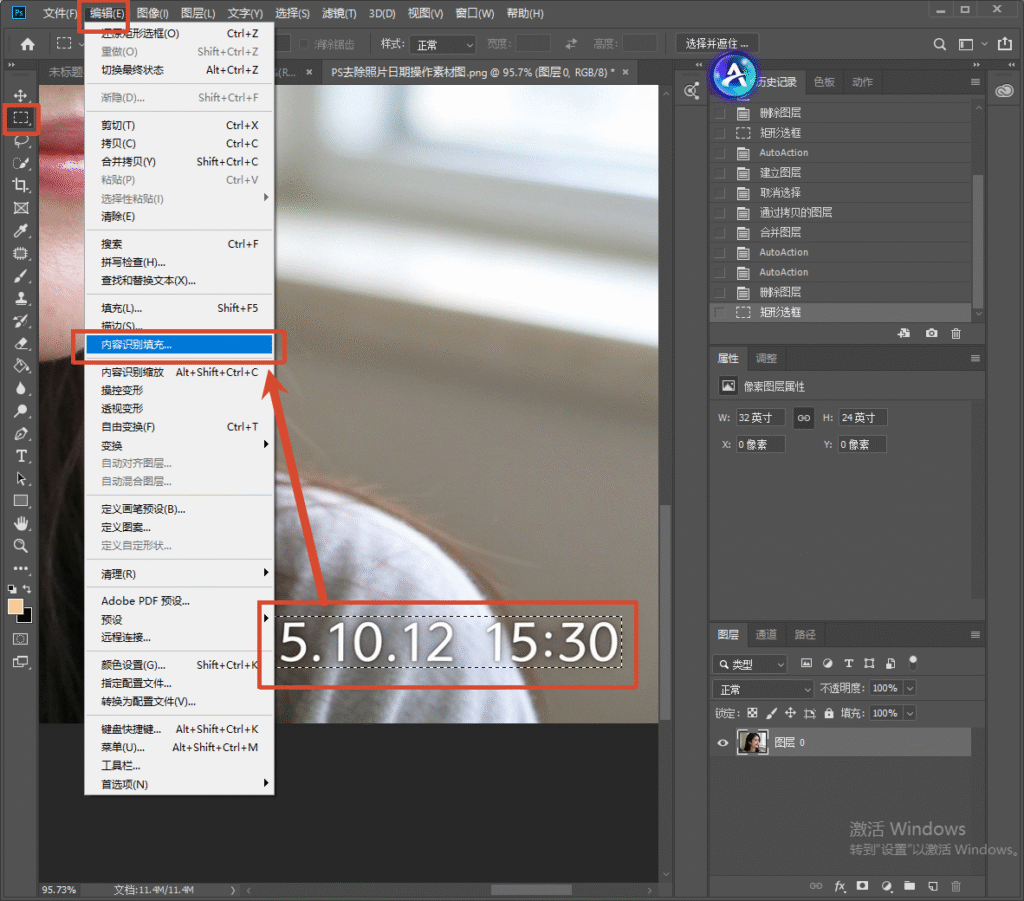Toggle history source box for 合并图层

pyautogui.click(x=720, y=232)
